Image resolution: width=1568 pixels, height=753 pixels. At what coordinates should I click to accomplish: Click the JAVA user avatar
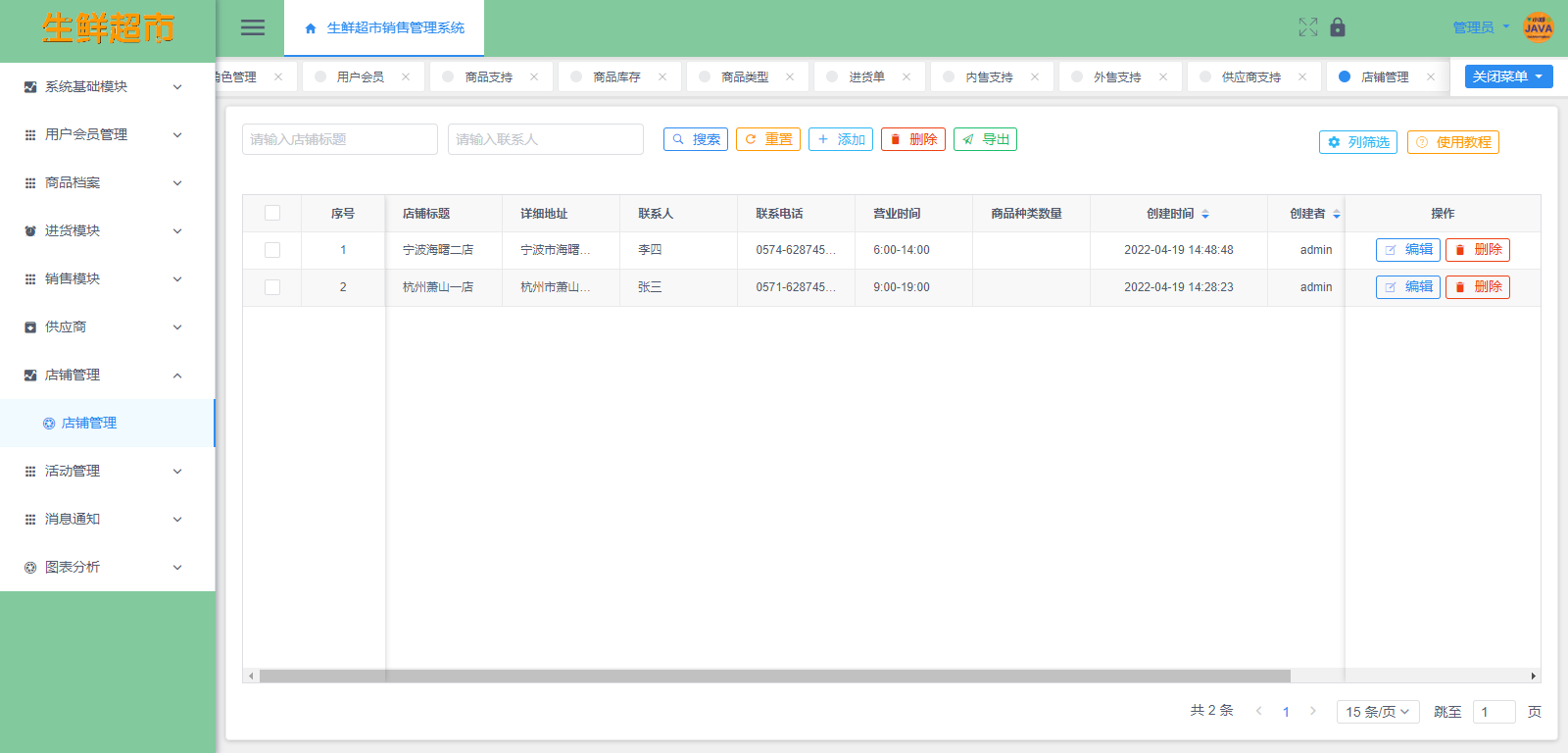[x=1538, y=27]
